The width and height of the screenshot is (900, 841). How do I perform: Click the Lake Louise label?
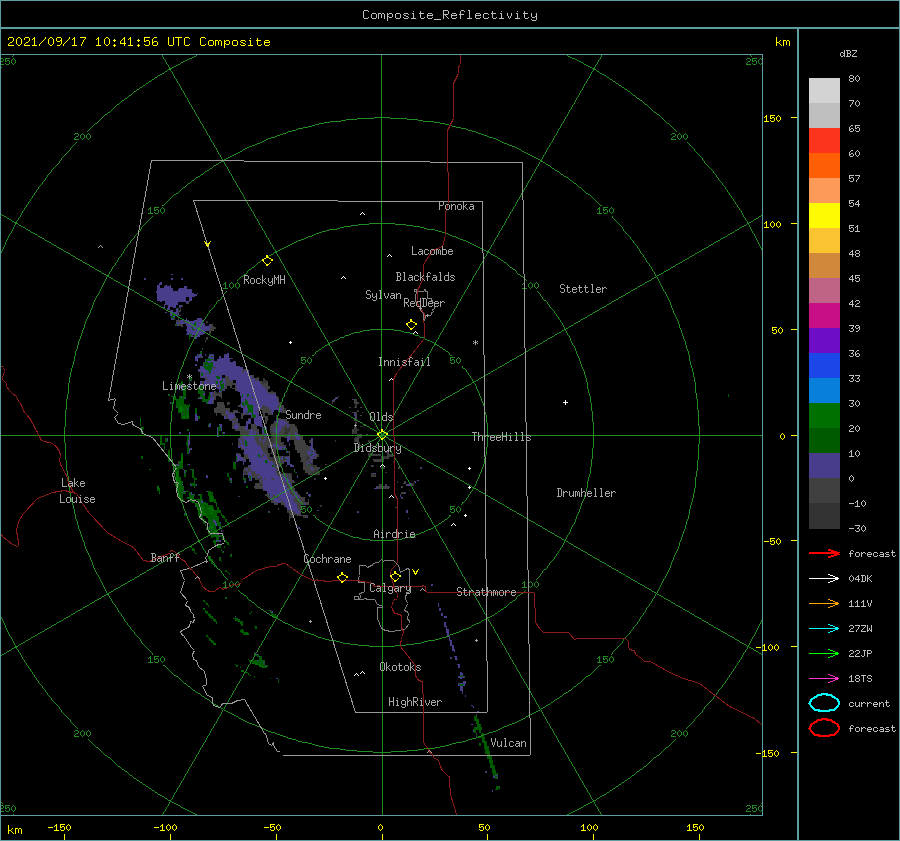tap(77, 491)
